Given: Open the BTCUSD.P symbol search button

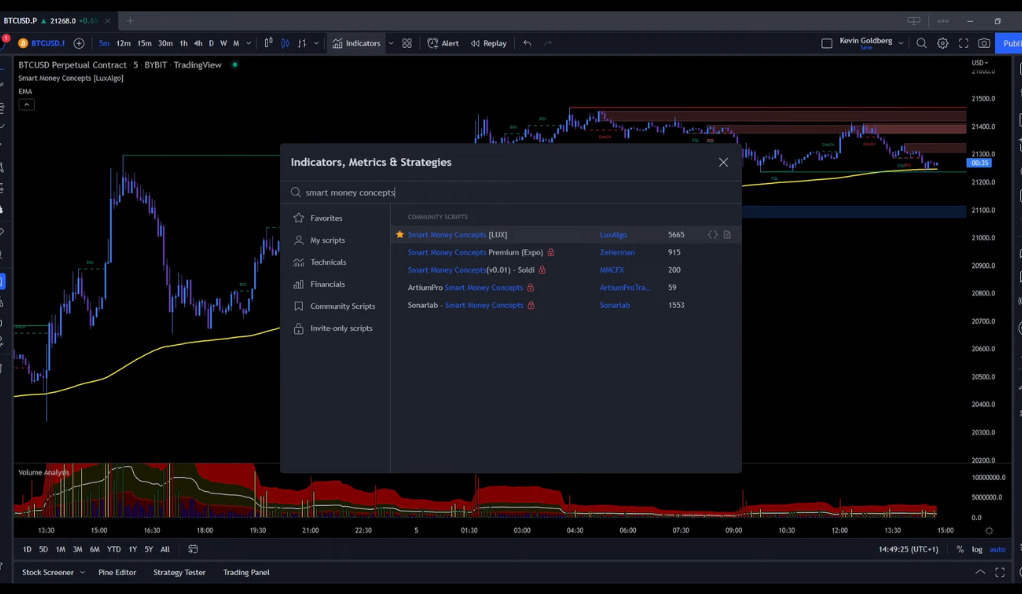Looking at the screenshot, I should click(42, 43).
